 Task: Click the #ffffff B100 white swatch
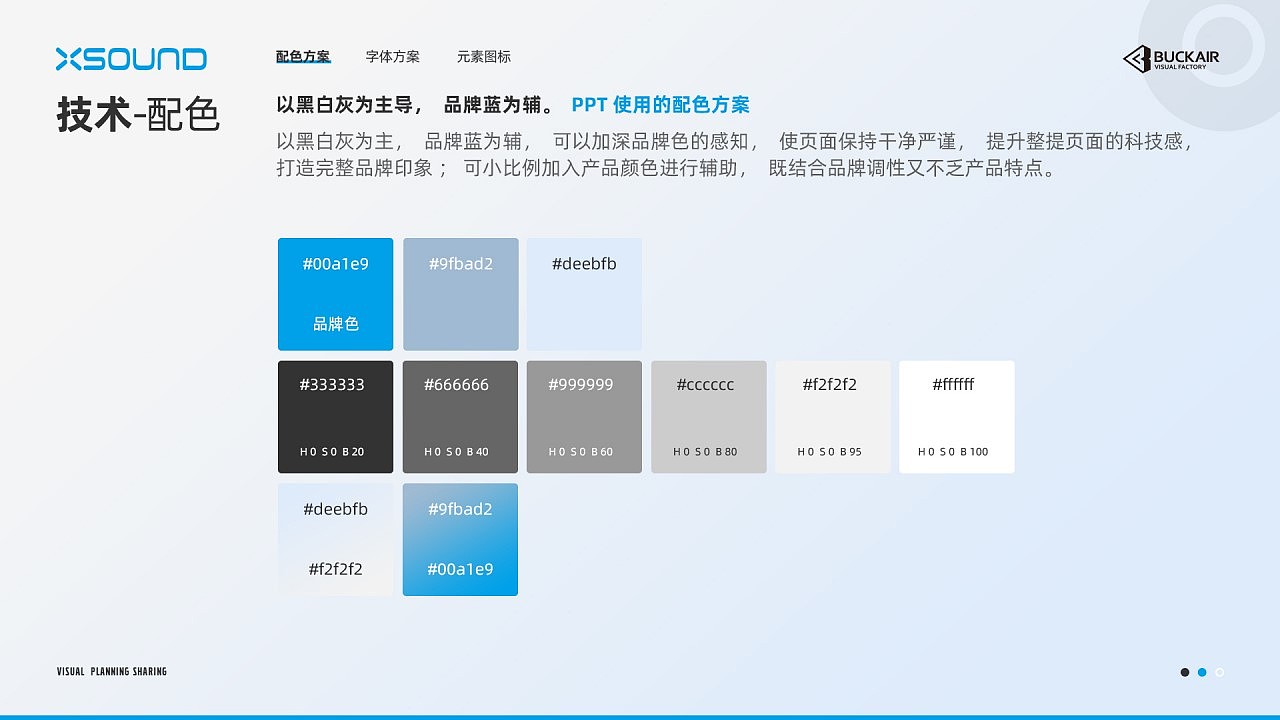tap(957, 416)
